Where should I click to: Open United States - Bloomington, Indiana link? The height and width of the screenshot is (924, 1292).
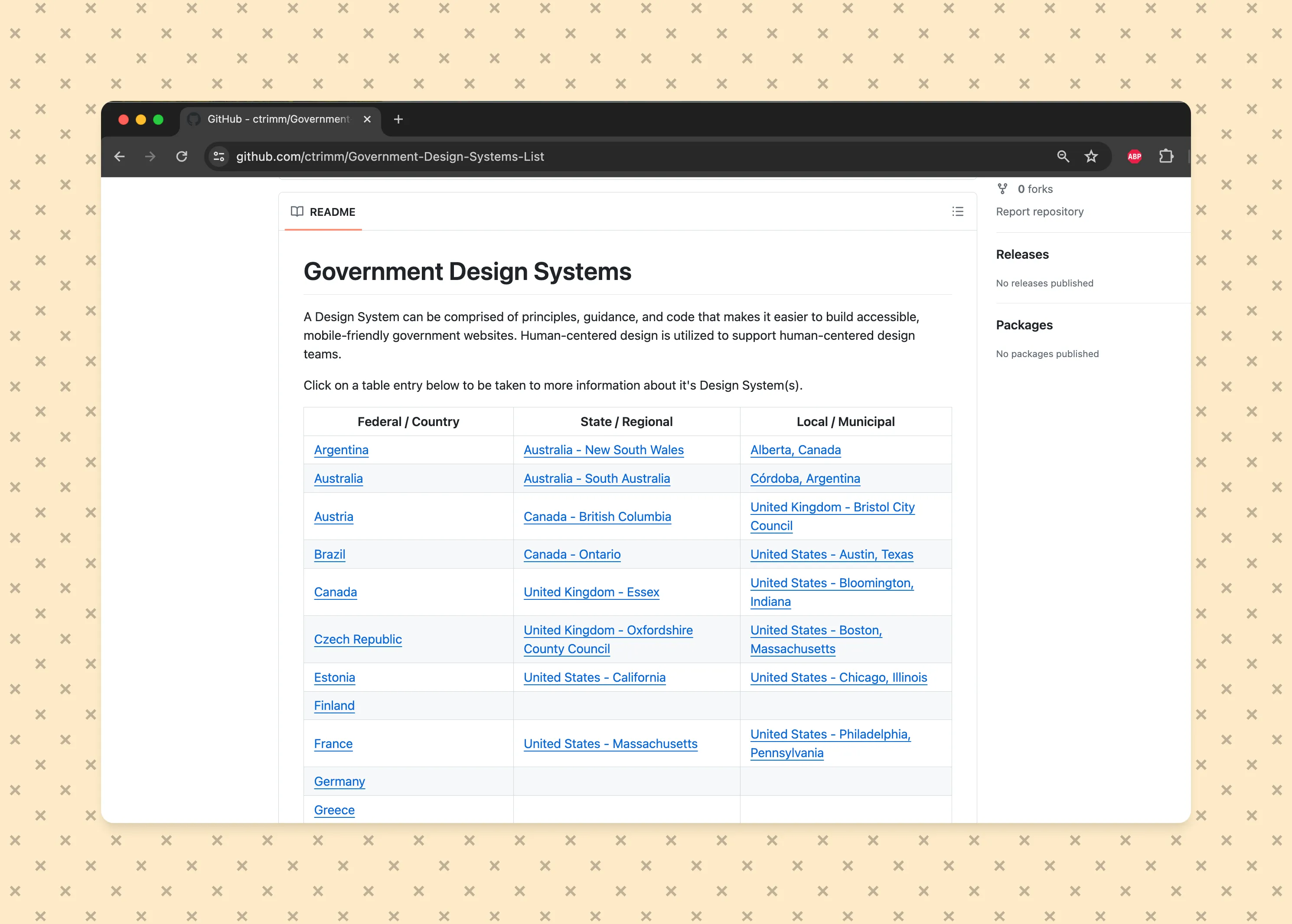click(832, 592)
